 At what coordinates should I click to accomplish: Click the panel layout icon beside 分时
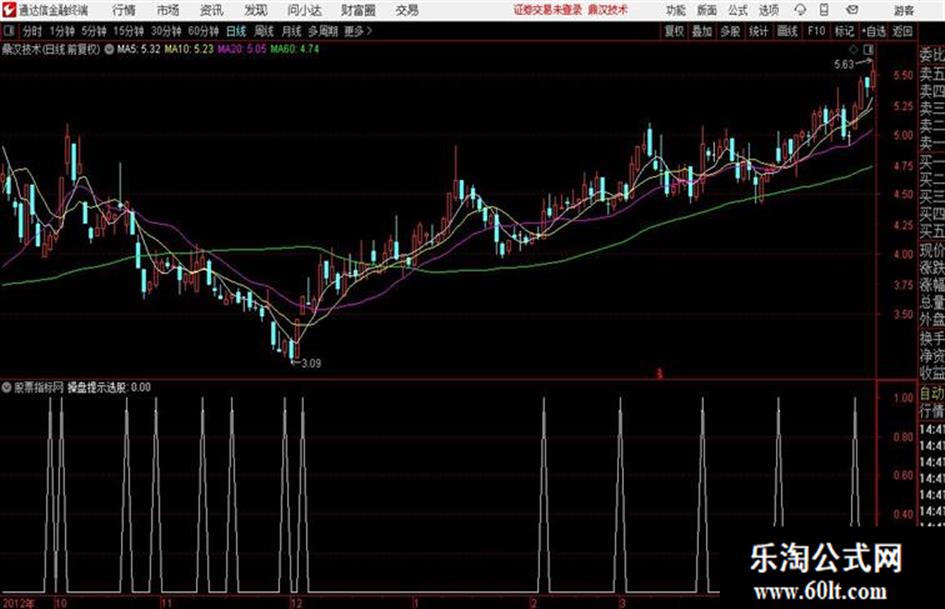pos(8,31)
